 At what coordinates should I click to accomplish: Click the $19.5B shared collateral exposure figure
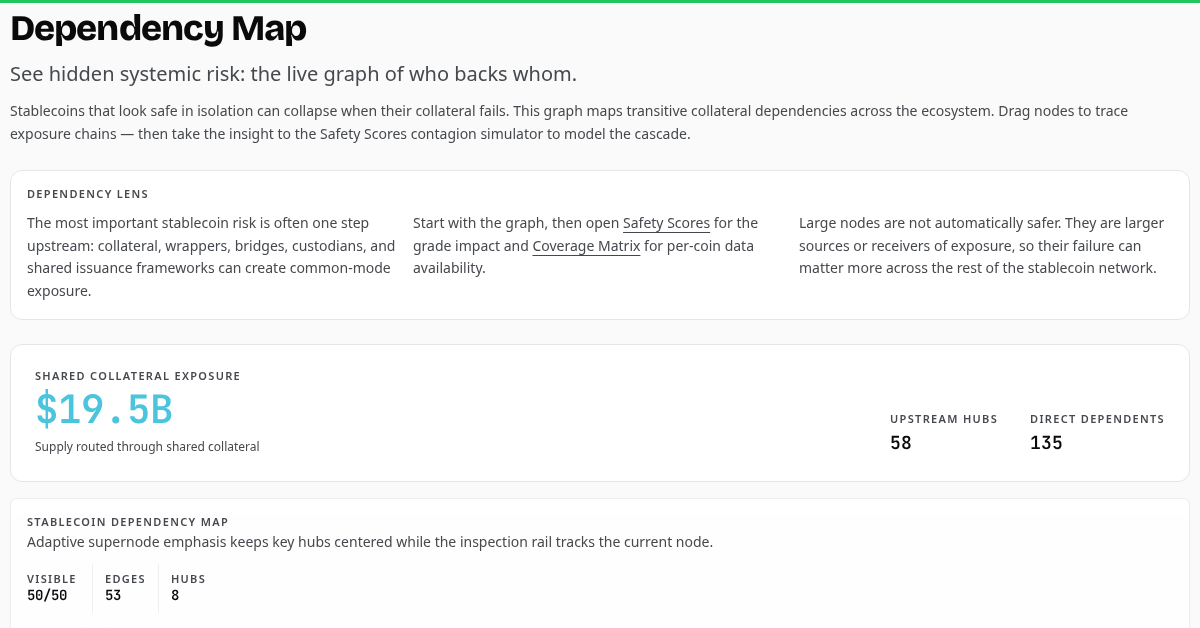coord(105,410)
